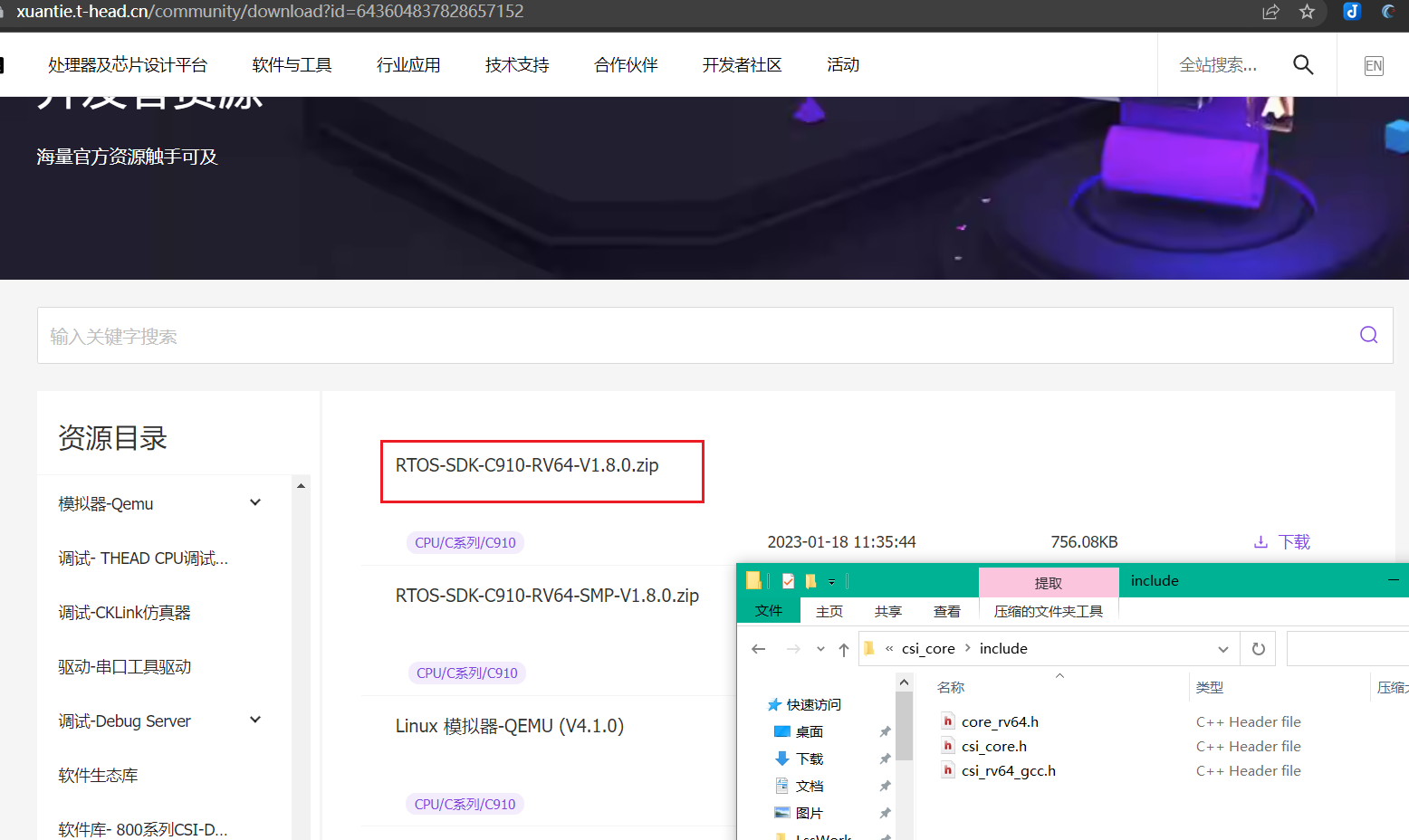
Task: Refresh the Explorer include folder
Action: [x=1259, y=649]
